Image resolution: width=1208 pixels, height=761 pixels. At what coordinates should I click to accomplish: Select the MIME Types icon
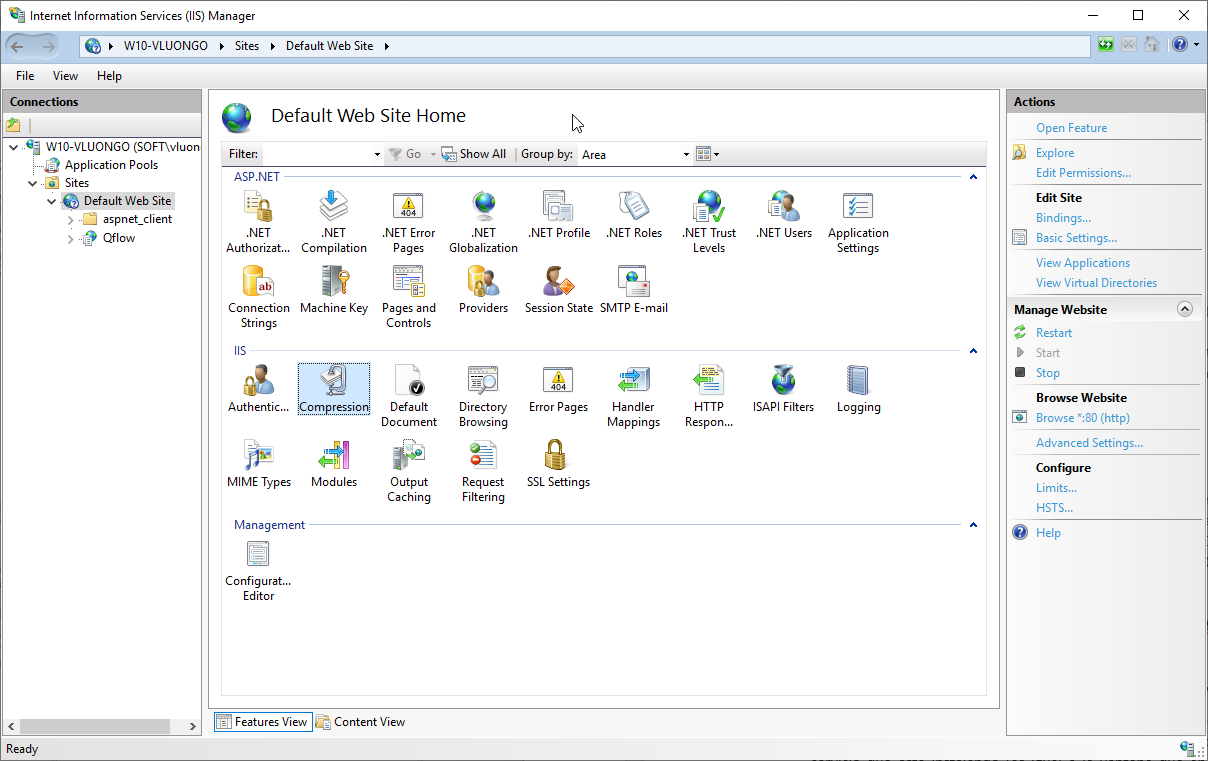click(x=259, y=464)
